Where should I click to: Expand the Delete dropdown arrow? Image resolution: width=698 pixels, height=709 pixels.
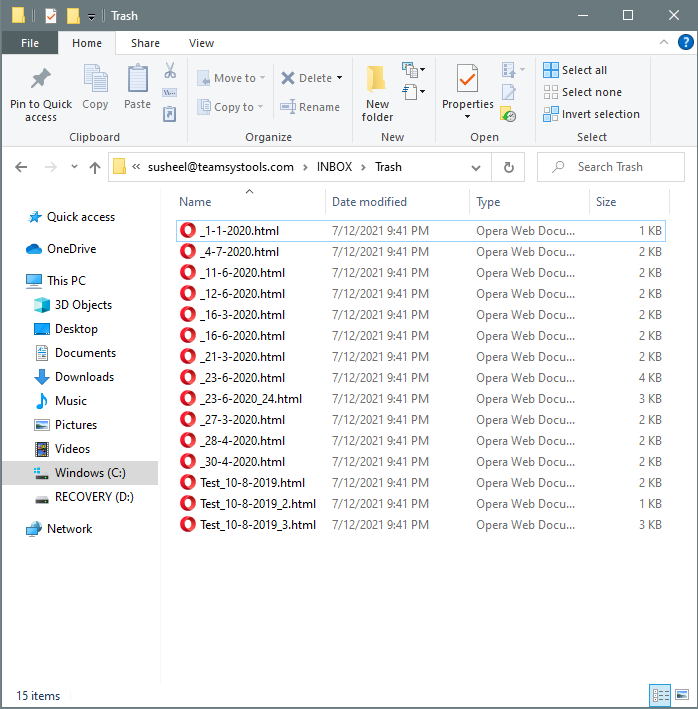pyautogui.click(x=340, y=78)
